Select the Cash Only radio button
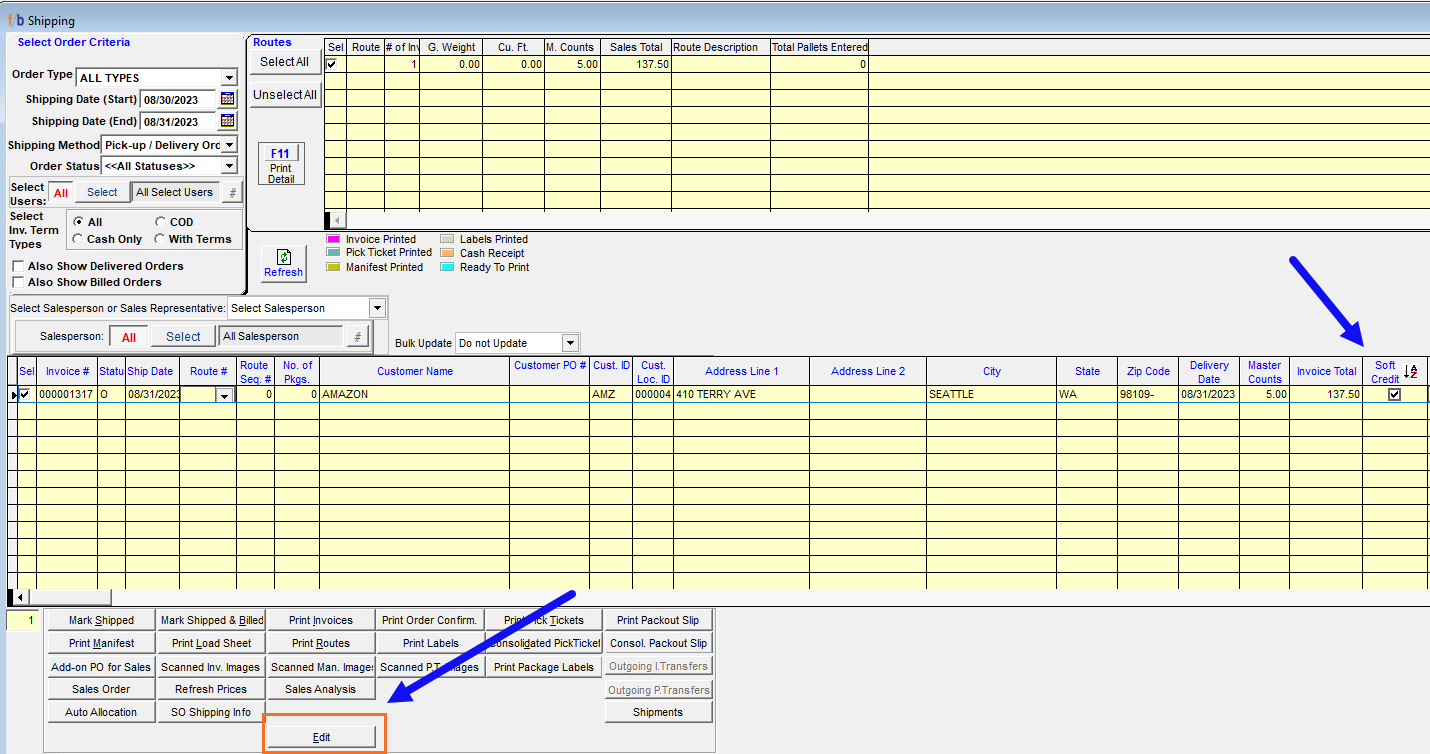The height and width of the screenshot is (754, 1430). point(78,240)
